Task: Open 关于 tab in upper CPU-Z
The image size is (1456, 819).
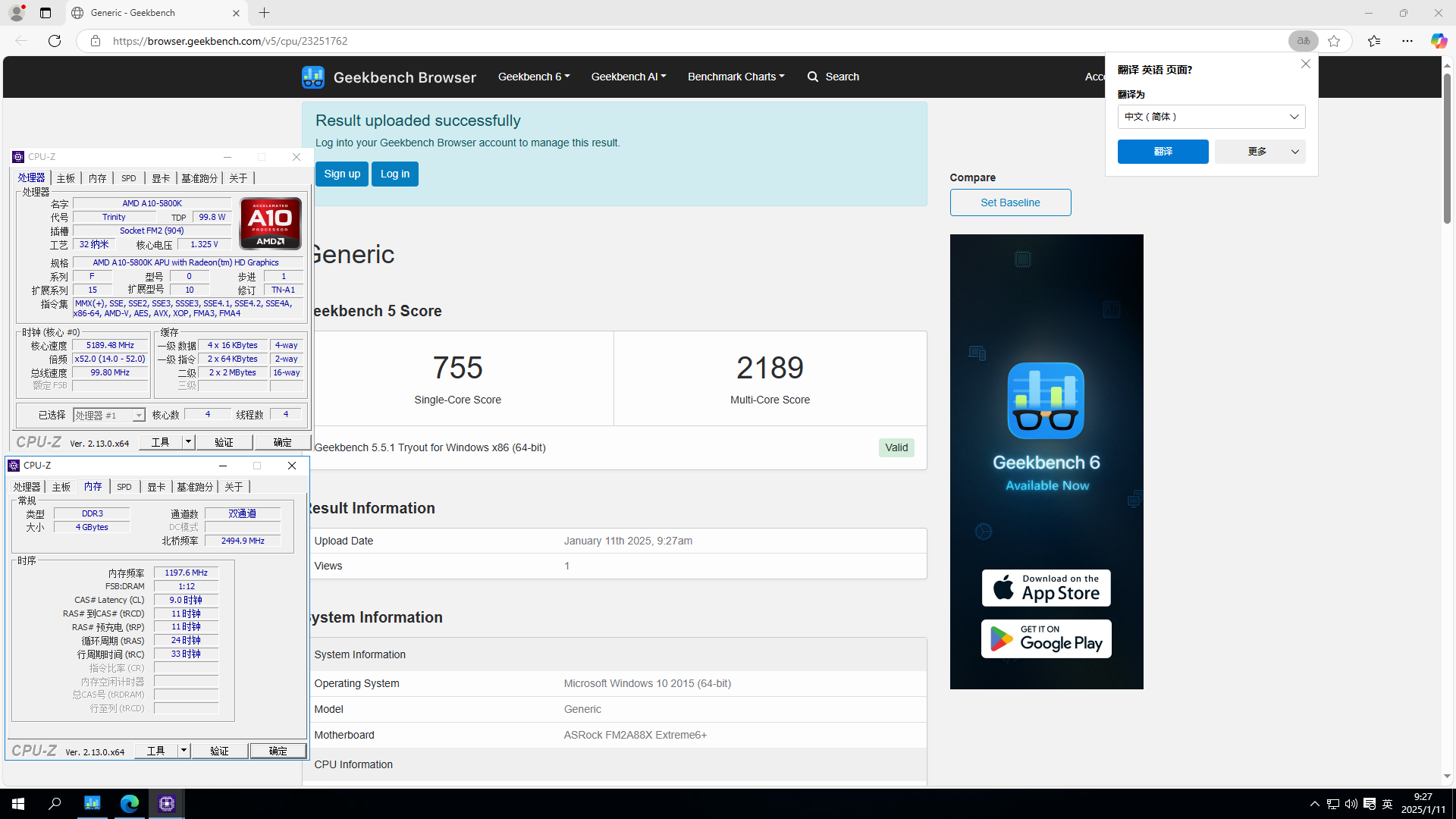Action: pos(238,178)
